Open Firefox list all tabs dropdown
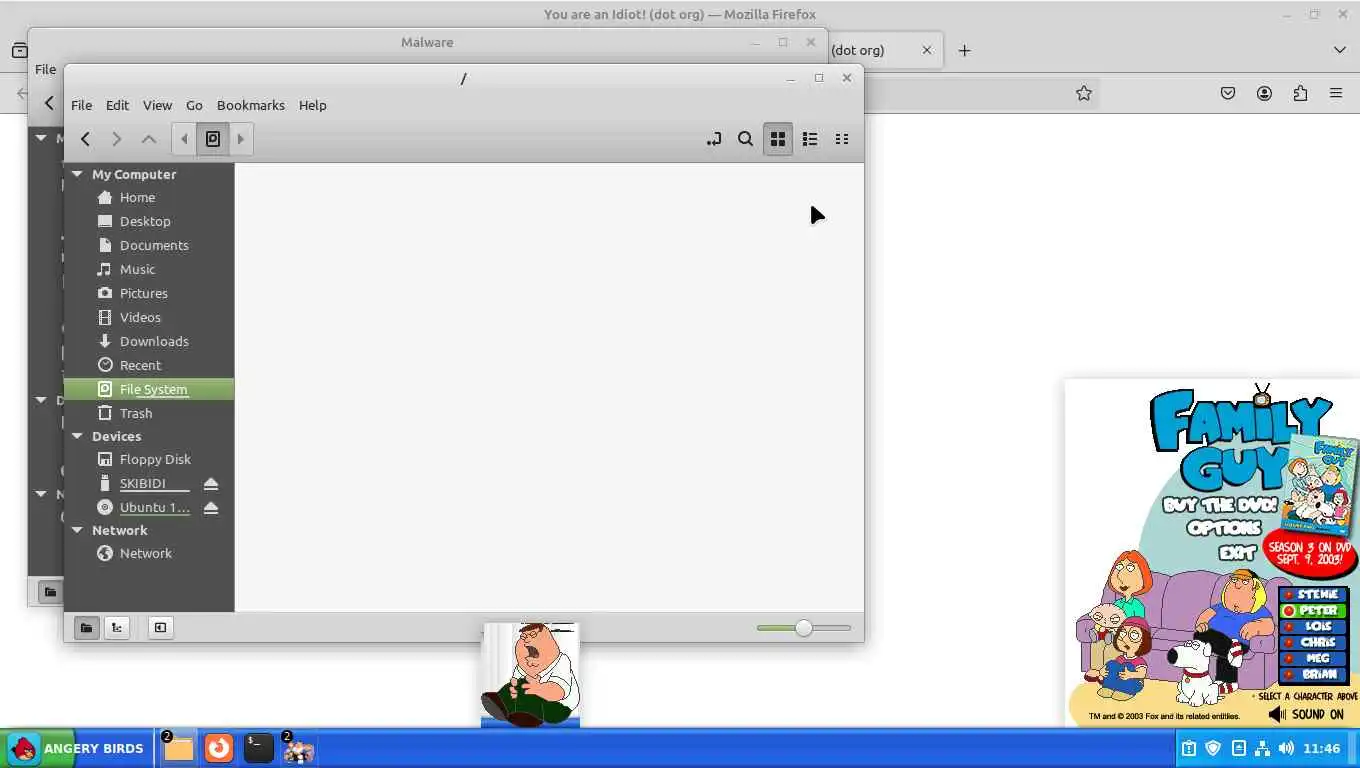The width and height of the screenshot is (1360, 768). click(x=1339, y=50)
